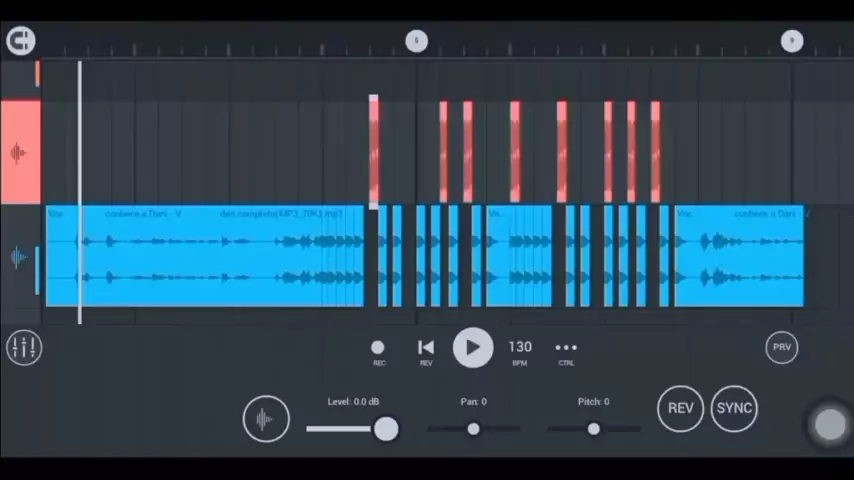Toggle the REV reverse sample button

pyautogui.click(x=680, y=408)
